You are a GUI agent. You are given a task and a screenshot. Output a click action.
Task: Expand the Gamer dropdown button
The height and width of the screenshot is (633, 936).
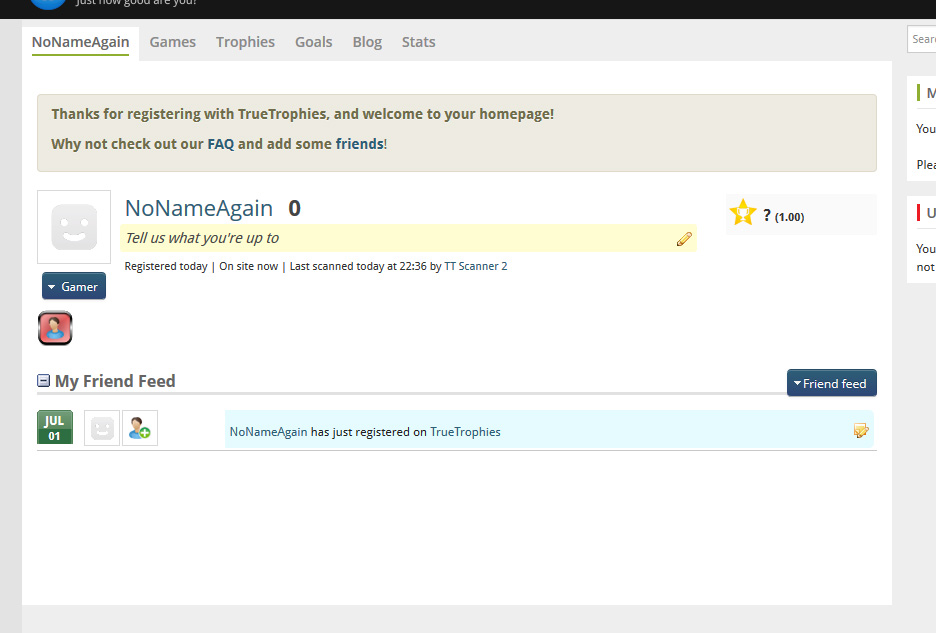point(74,286)
